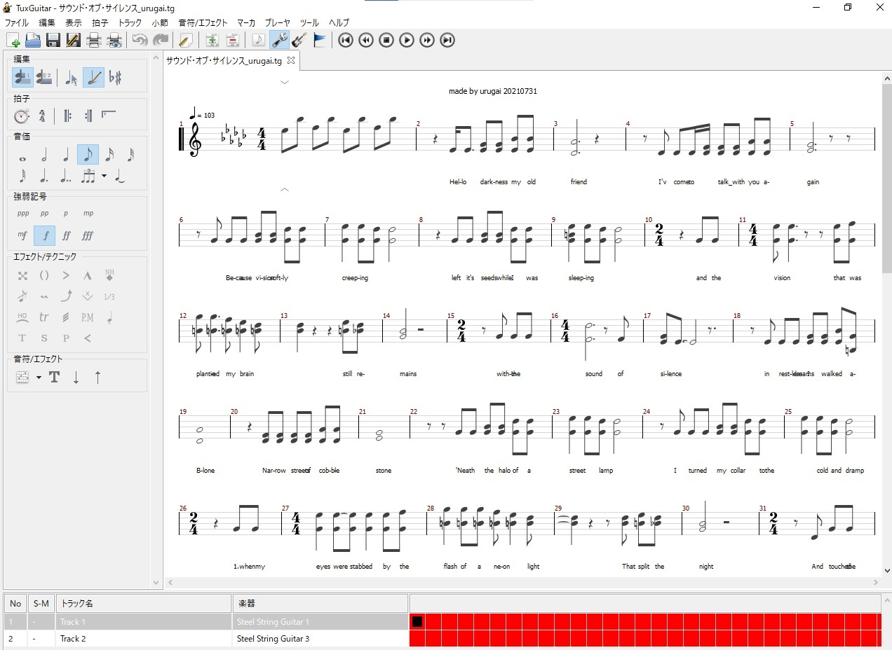The height and width of the screenshot is (664, 892).
Task: Select whole note duration
Action: pyautogui.click(x=23, y=159)
